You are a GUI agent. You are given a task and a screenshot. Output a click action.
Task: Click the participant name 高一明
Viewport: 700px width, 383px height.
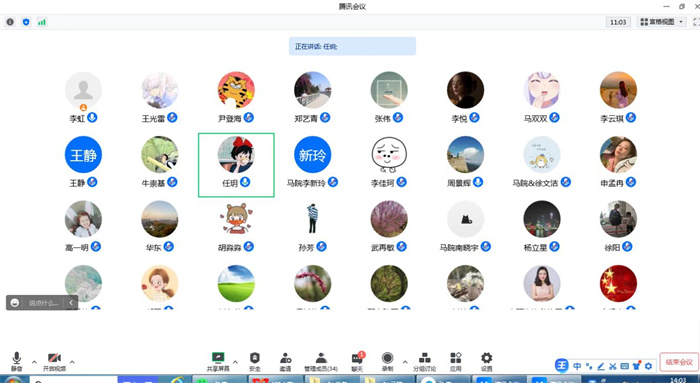tap(77, 247)
